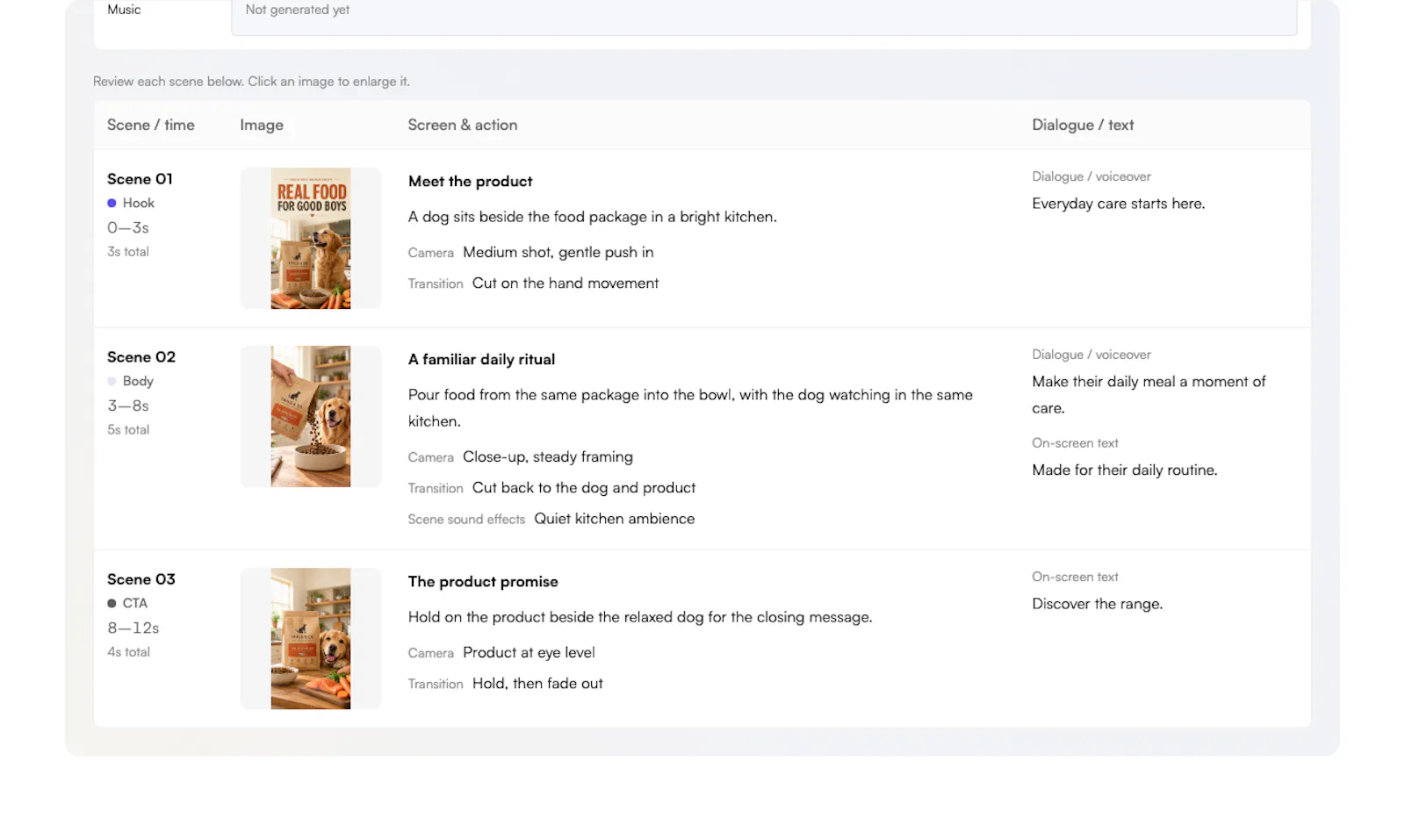
Task: Select the 'A familiar daily ritual' title
Action: point(481,360)
